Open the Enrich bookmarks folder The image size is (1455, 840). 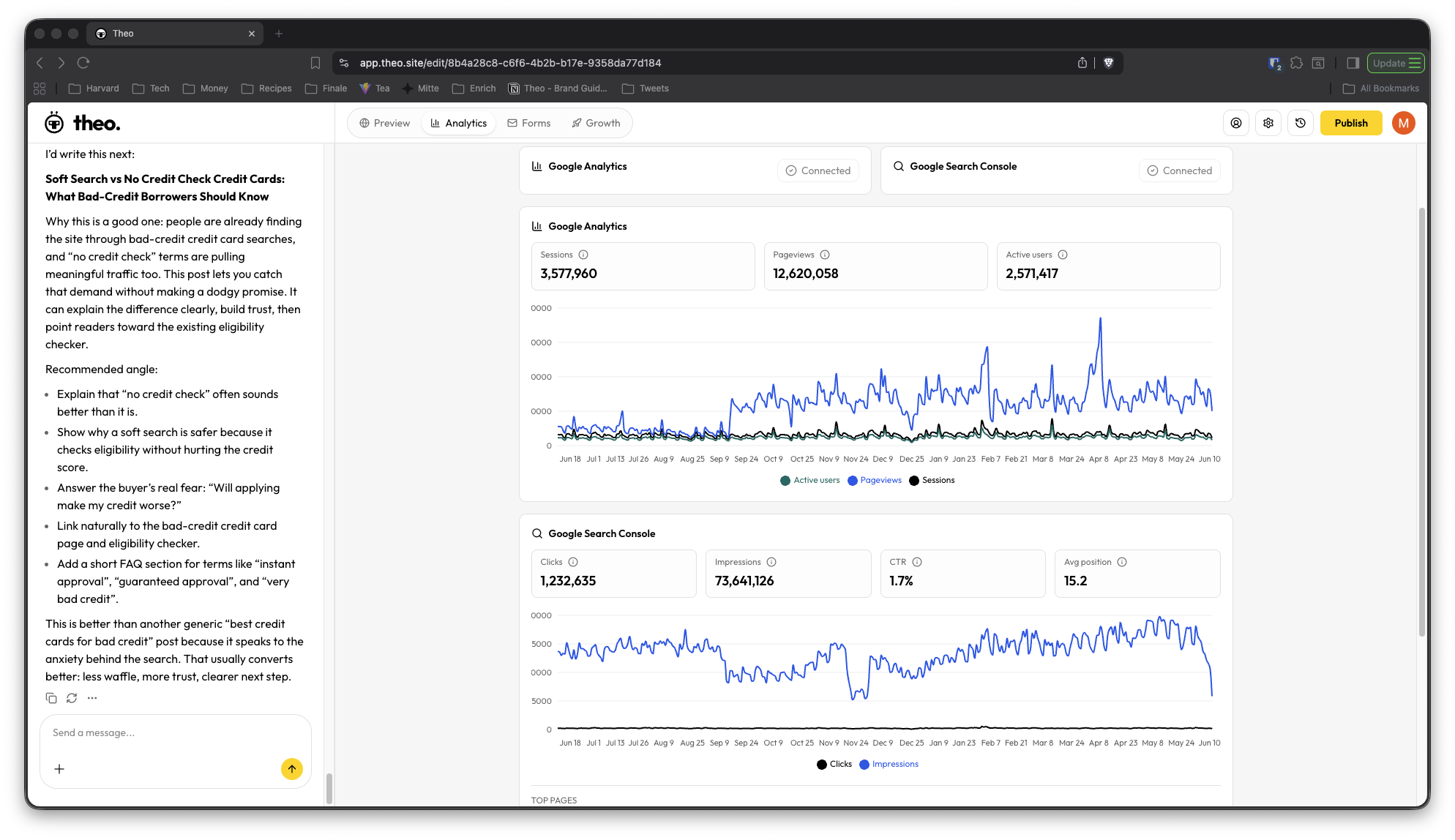(x=474, y=89)
